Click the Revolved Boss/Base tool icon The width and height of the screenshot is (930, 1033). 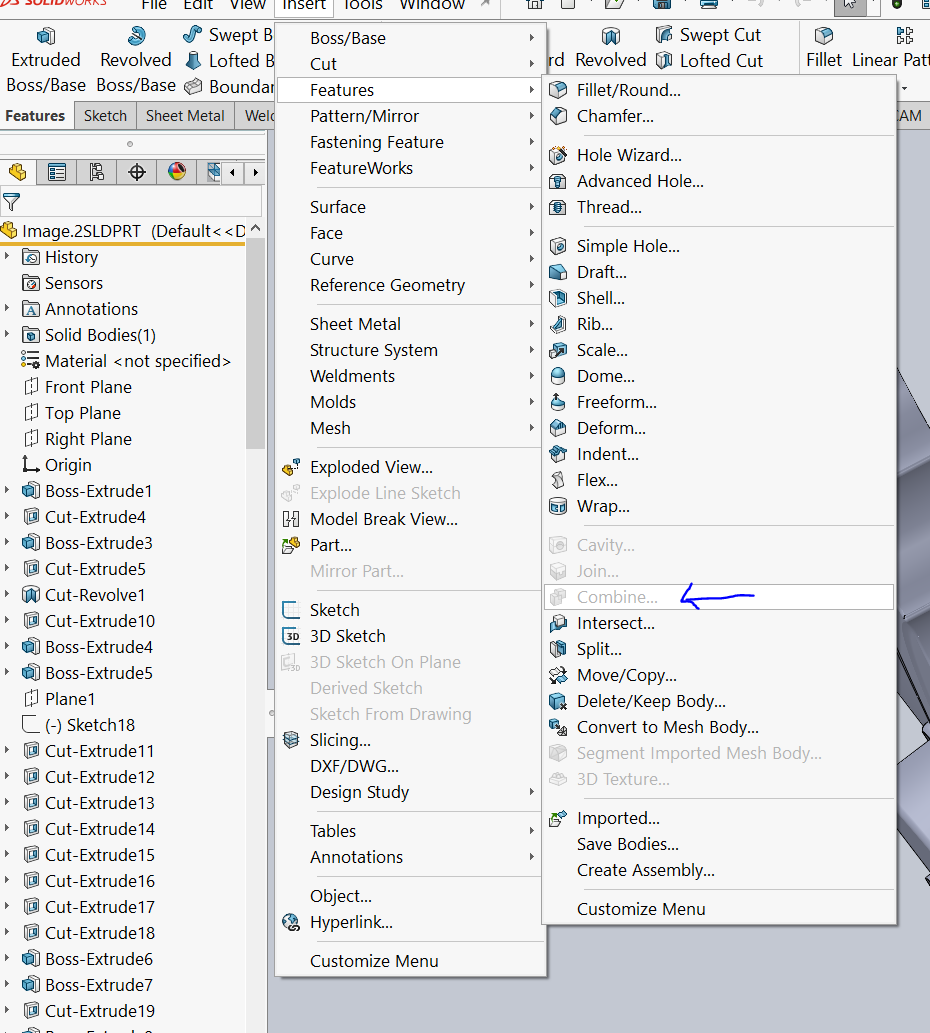click(136, 36)
